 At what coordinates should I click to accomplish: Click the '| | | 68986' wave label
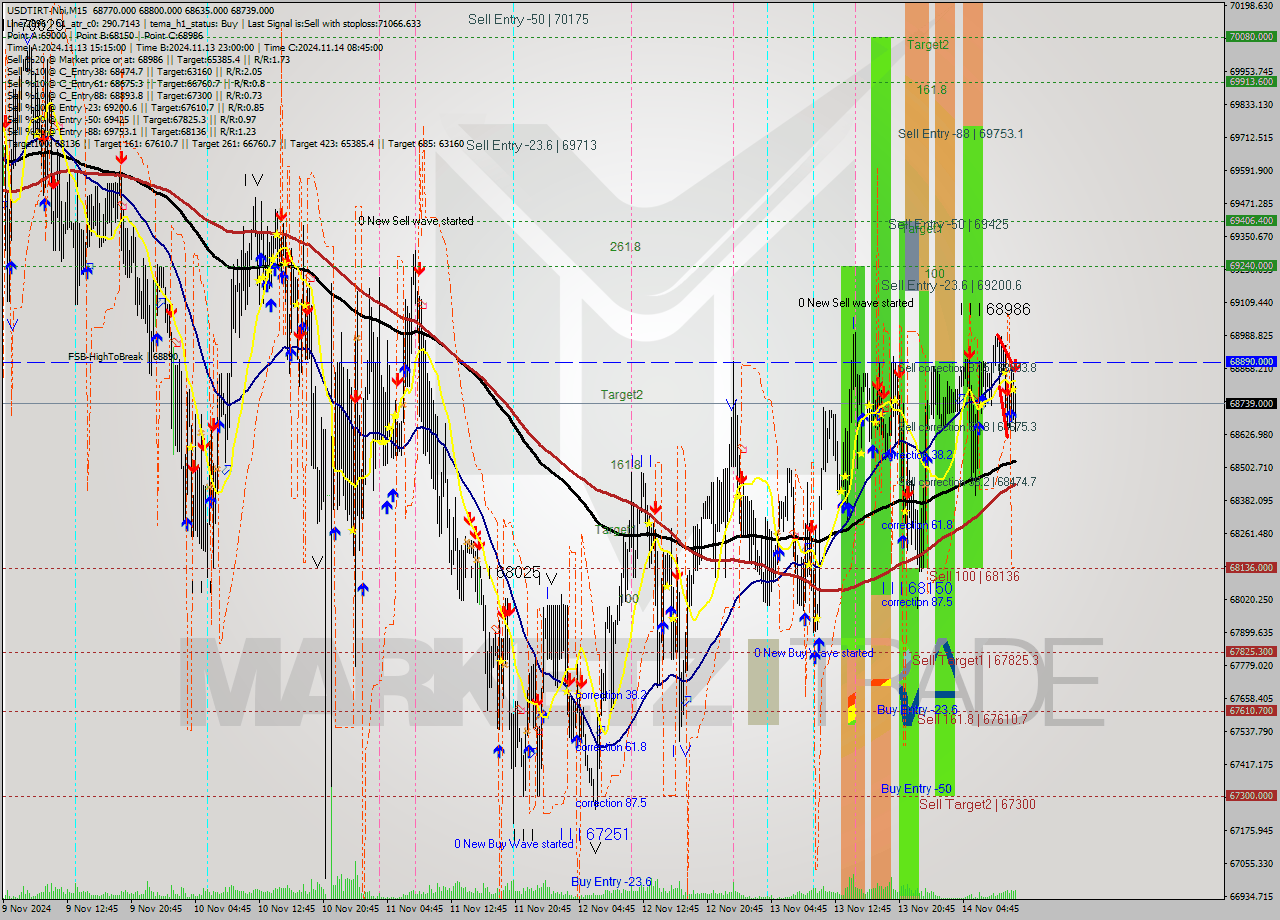click(x=995, y=309)
